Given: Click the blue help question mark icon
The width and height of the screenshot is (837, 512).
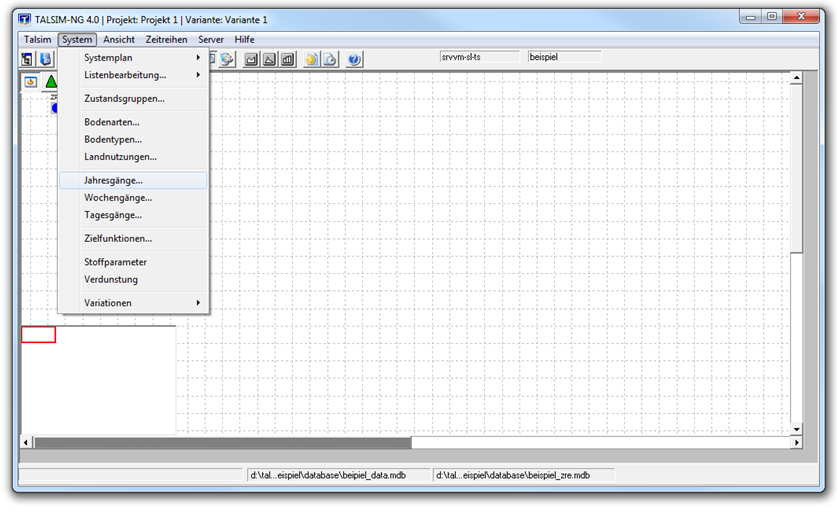Looking at the screenshot, I should 354,59.
